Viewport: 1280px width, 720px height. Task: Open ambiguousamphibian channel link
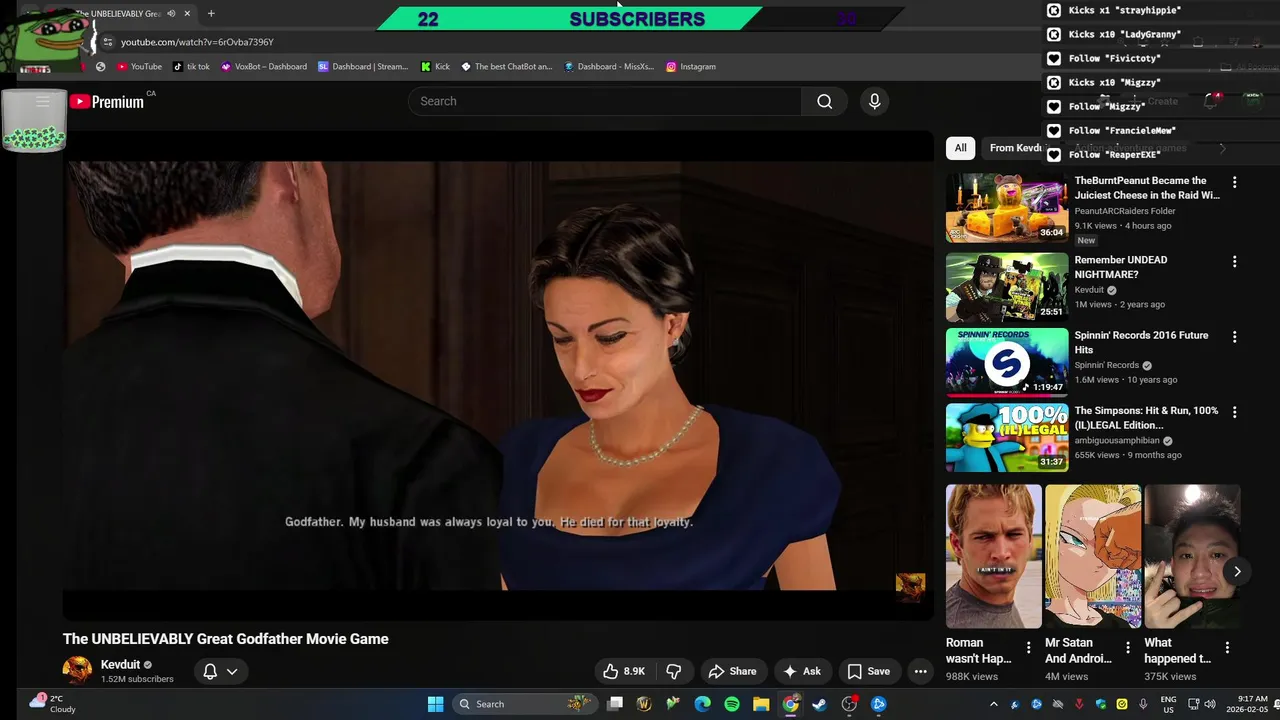(x=1117, y=440)
